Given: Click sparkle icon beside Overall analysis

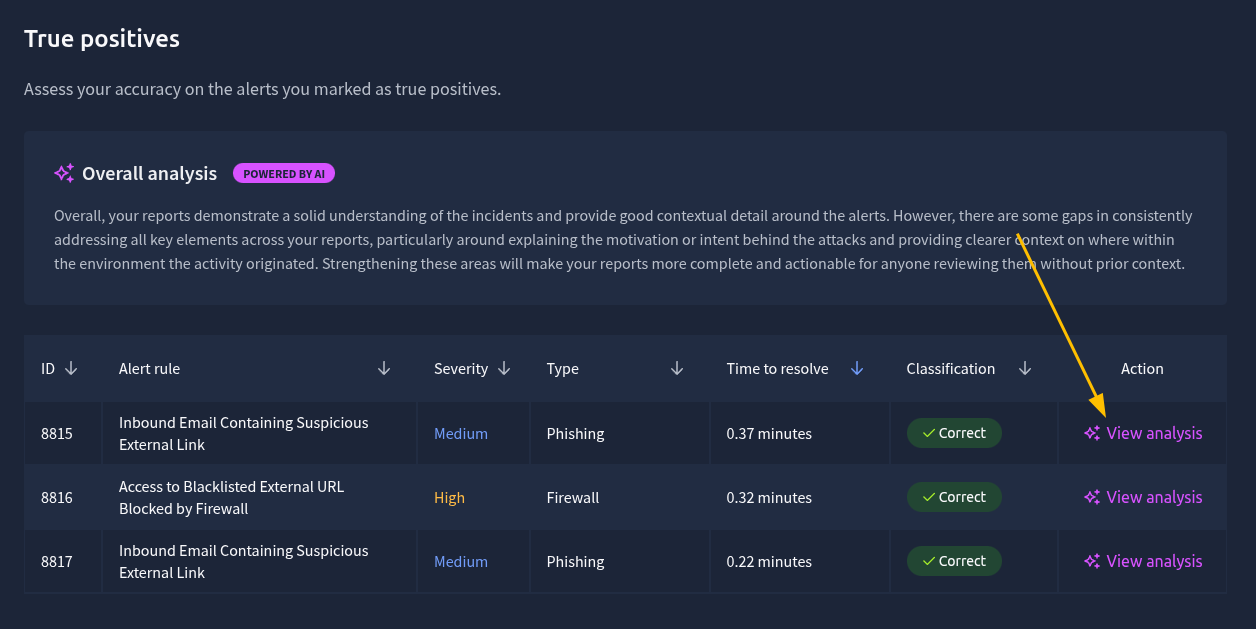Looking at the screenshot, I should pyautogui.click(x=64, y=173).
